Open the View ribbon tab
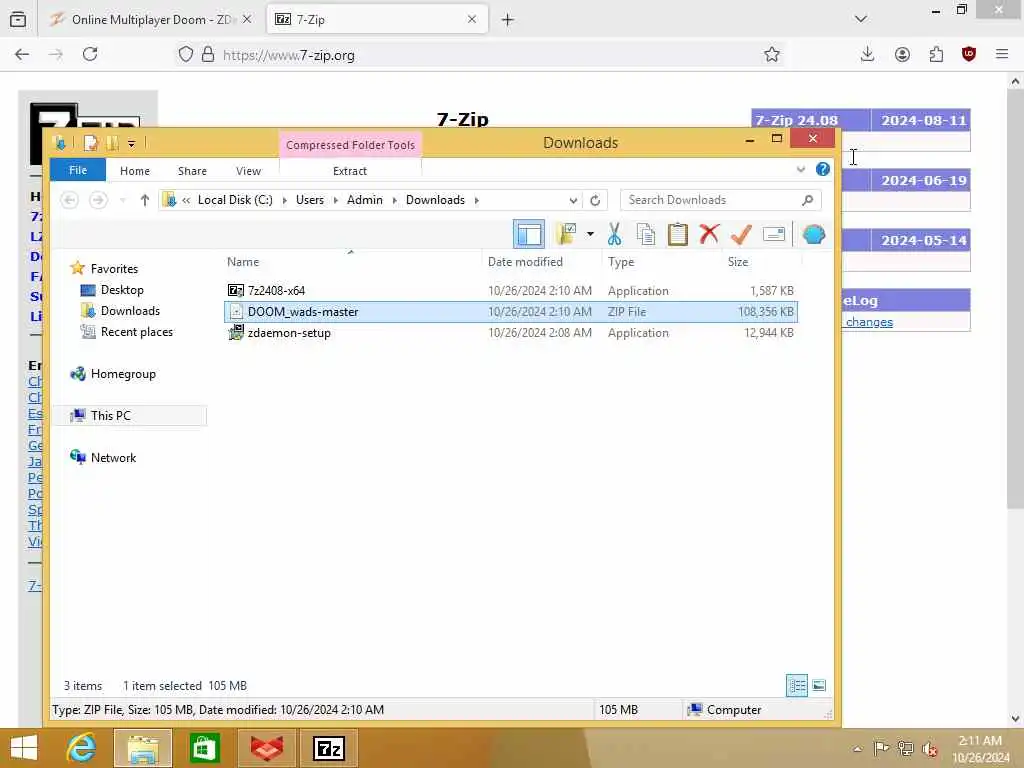 (x=248, y=170)
